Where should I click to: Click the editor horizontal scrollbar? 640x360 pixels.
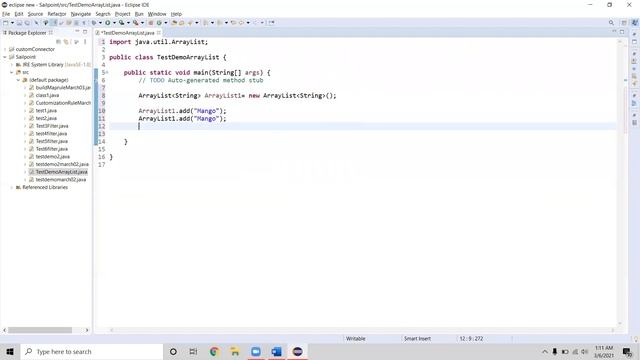point(362,330)
